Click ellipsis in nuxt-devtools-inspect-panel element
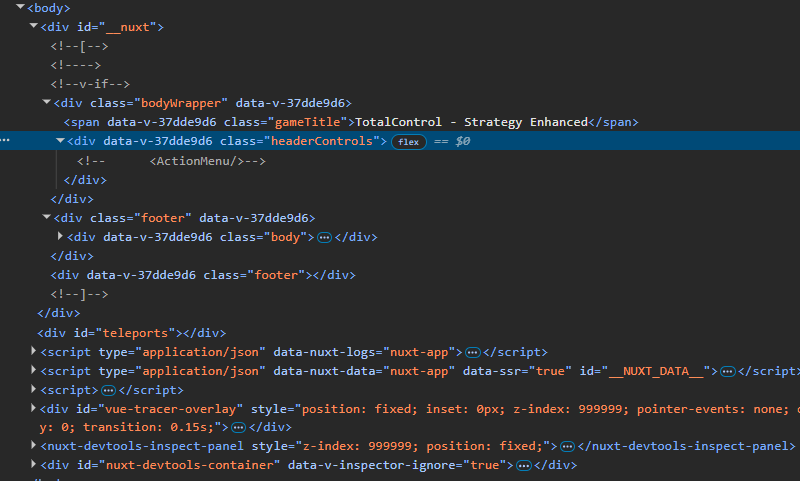800x481 pixels. coord(567,446)
